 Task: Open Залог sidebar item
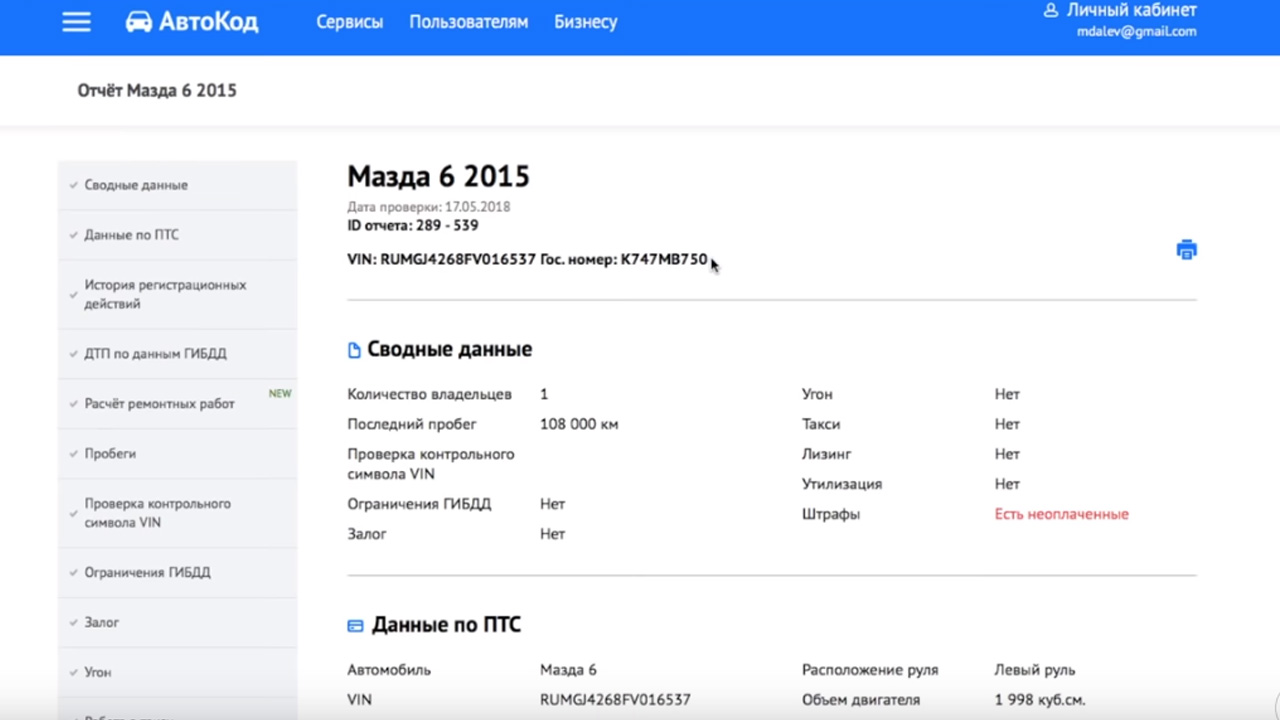(x=177, y=622)
